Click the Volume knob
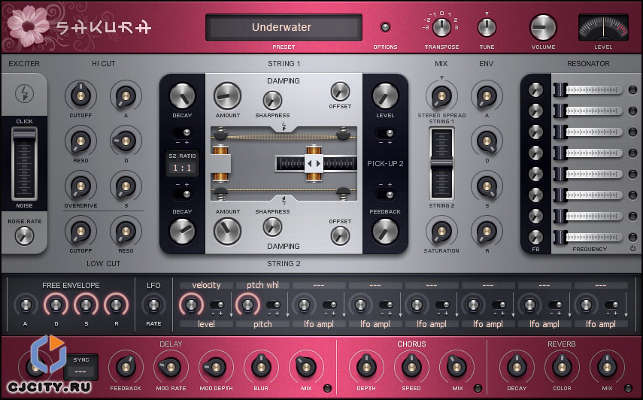Image resolution: width=643 pixels, height=400 pixels. (x=543, y=27)
